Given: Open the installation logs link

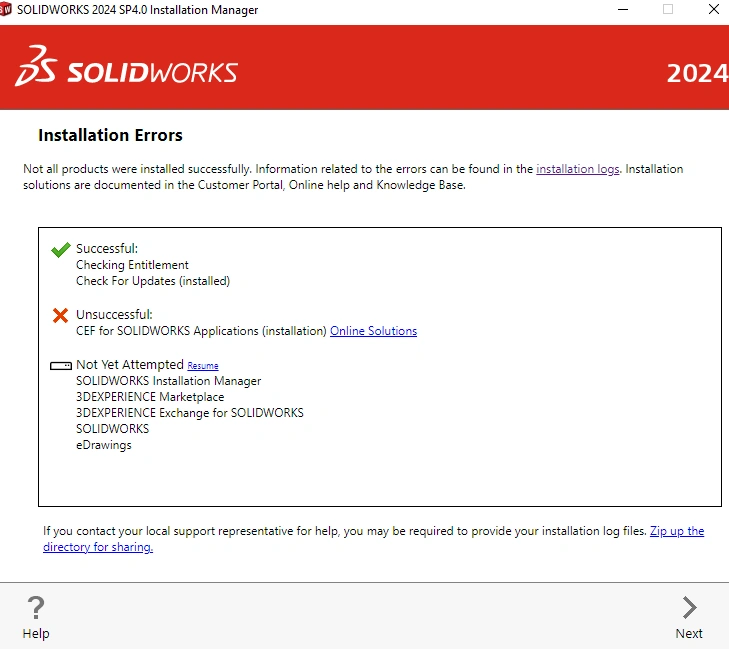Looking at the screenshot, I should click(x=577, y=169).
